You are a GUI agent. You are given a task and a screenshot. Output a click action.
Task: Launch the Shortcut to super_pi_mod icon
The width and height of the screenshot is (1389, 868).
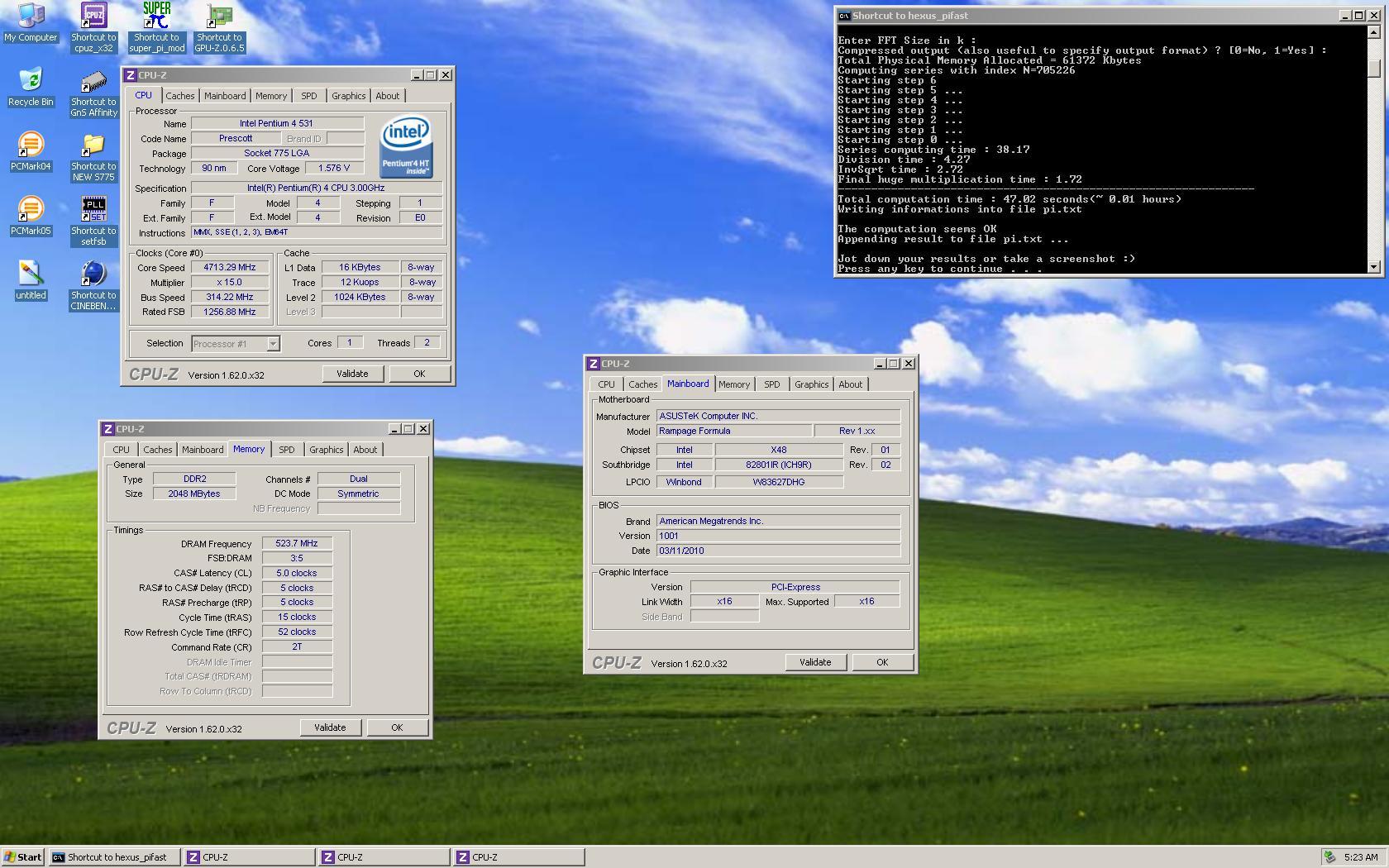(x=156, y=27)
